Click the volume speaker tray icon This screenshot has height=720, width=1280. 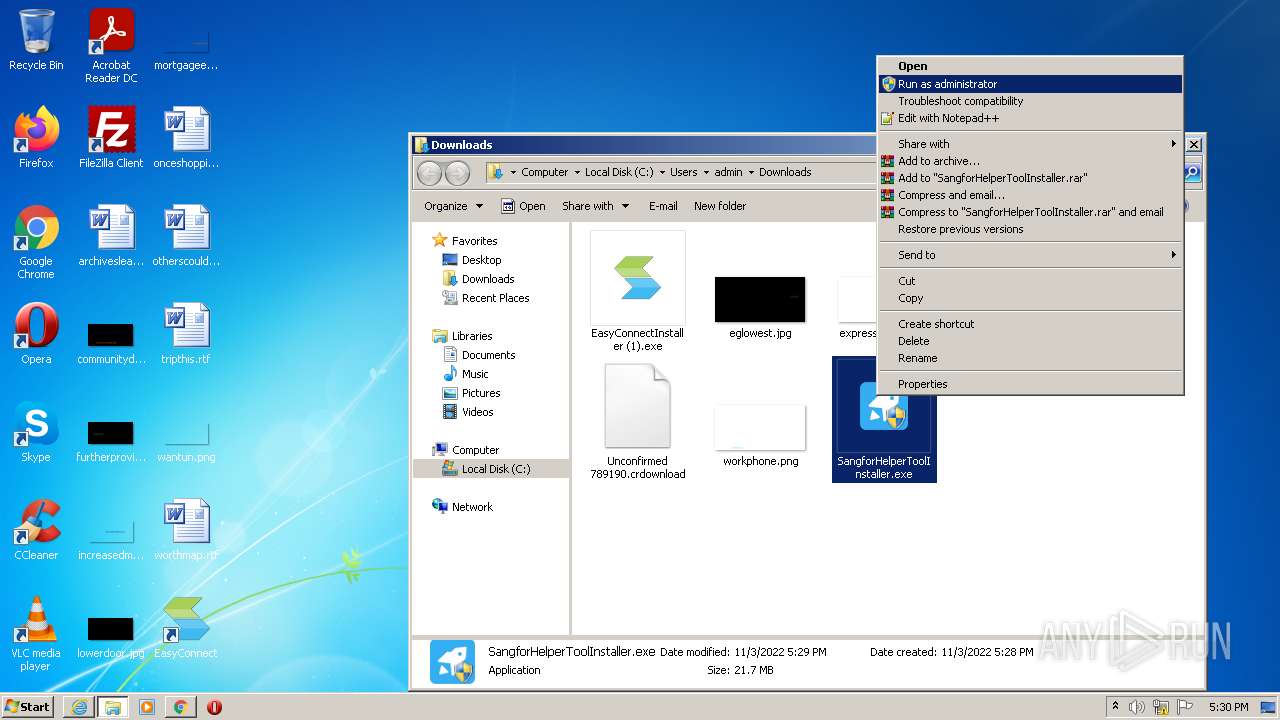pos(1136,707)
